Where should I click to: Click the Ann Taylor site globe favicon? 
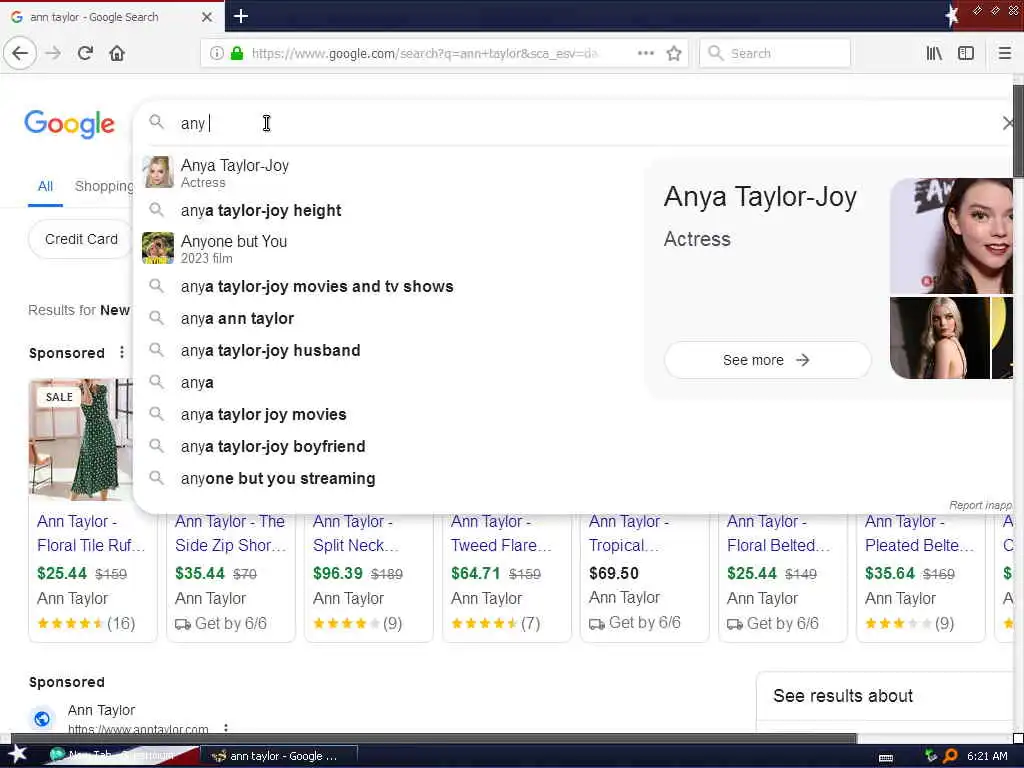pos(42,718)
